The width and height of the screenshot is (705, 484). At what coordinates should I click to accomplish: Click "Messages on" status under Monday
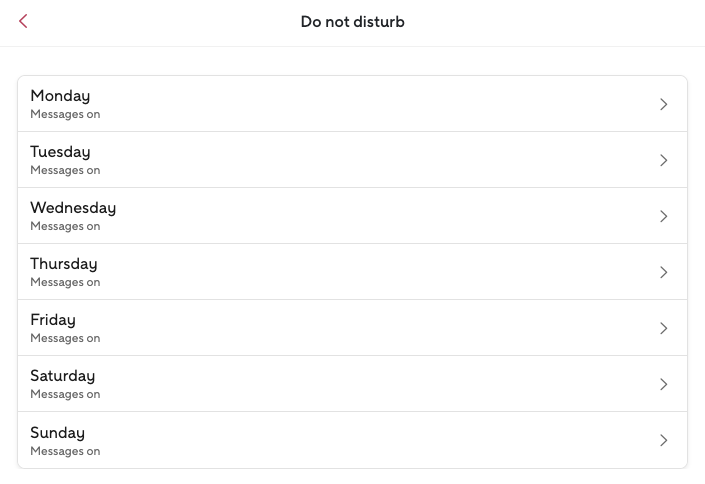65,115
